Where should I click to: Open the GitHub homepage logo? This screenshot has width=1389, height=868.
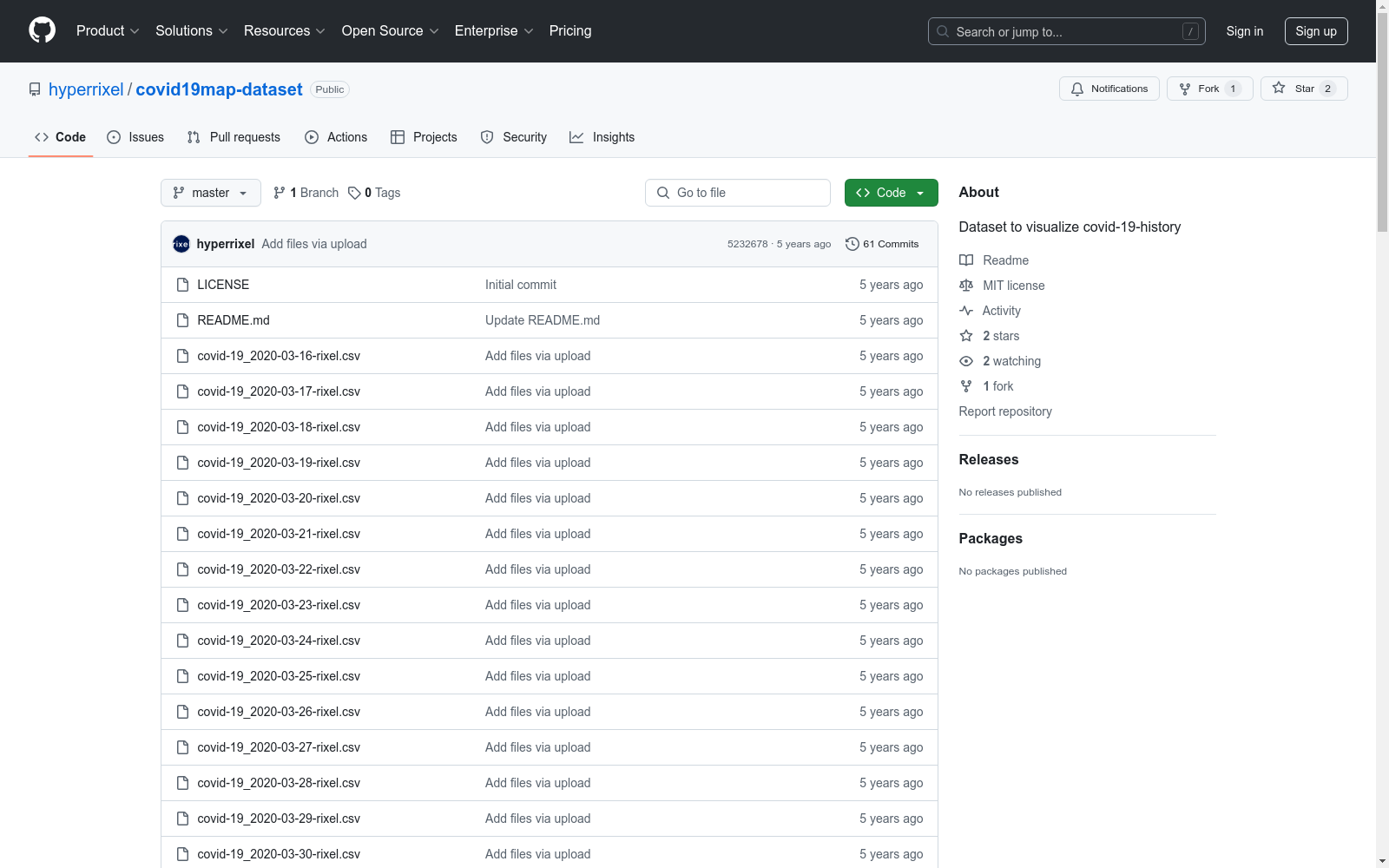(42, 30)
